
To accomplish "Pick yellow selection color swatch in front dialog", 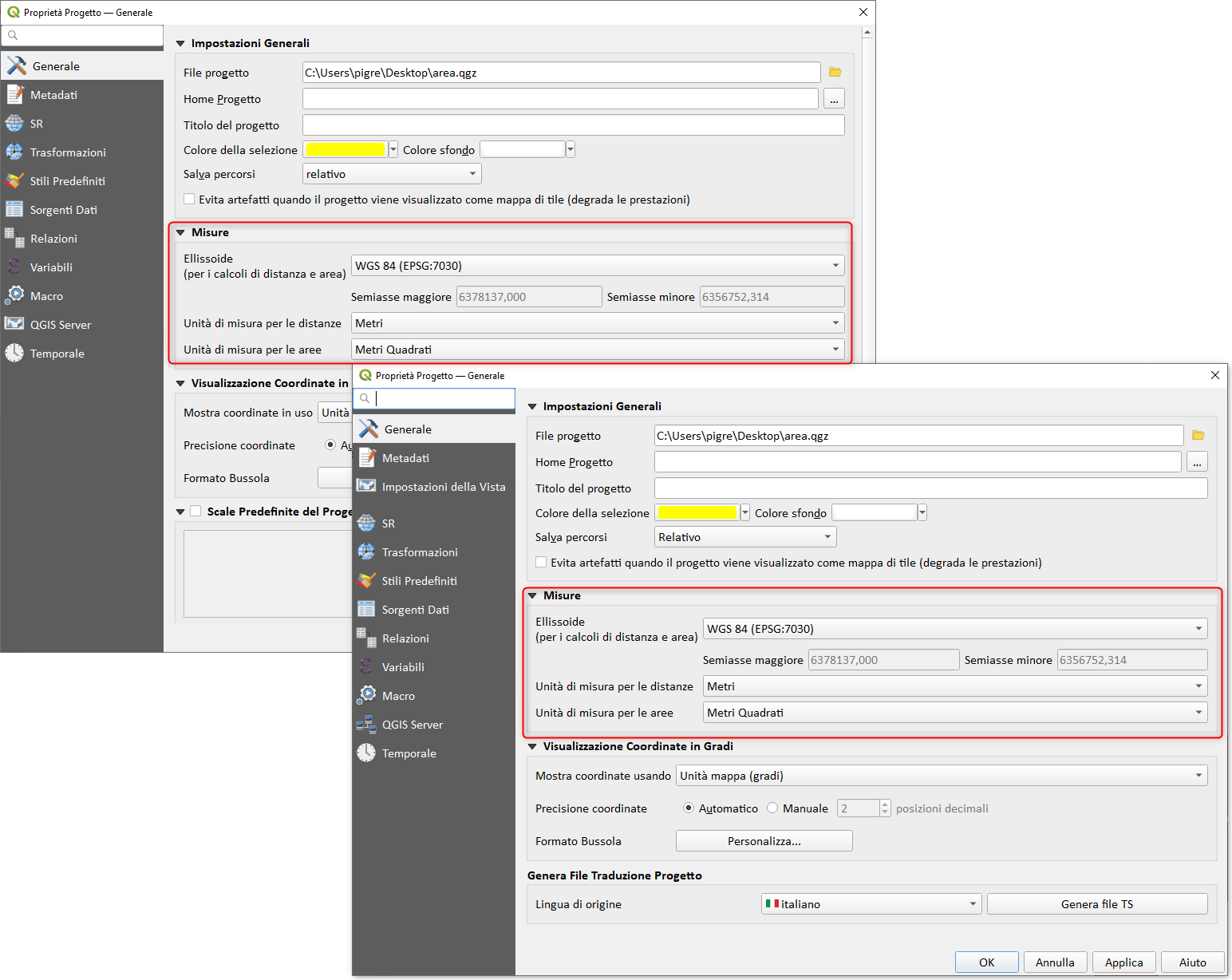I will point(697,512).
